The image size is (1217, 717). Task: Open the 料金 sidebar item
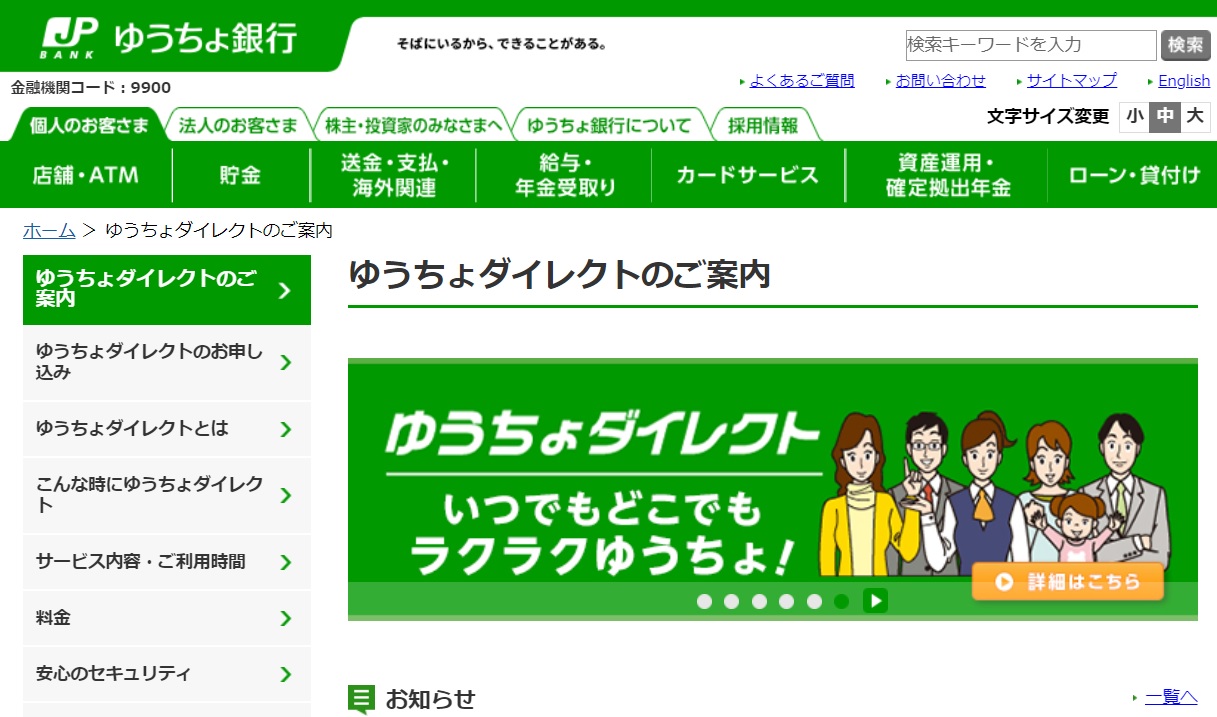(x=167, y=618)
